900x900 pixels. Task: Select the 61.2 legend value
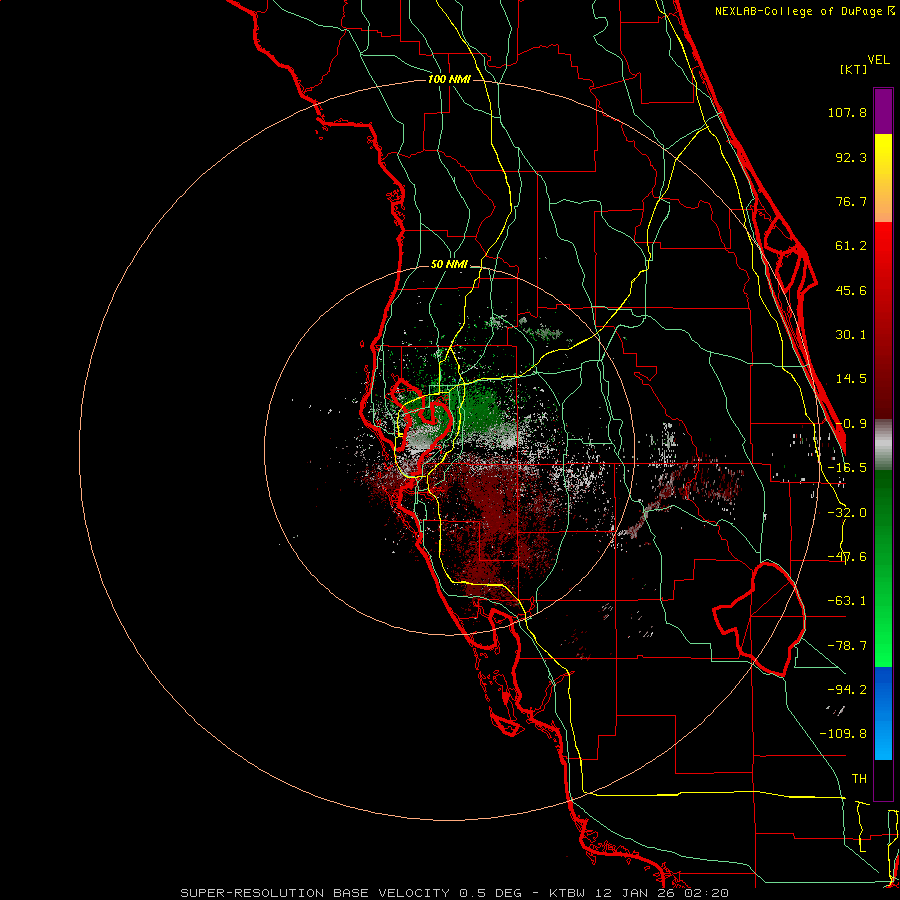pyautogui.click(x=851, y=246)
